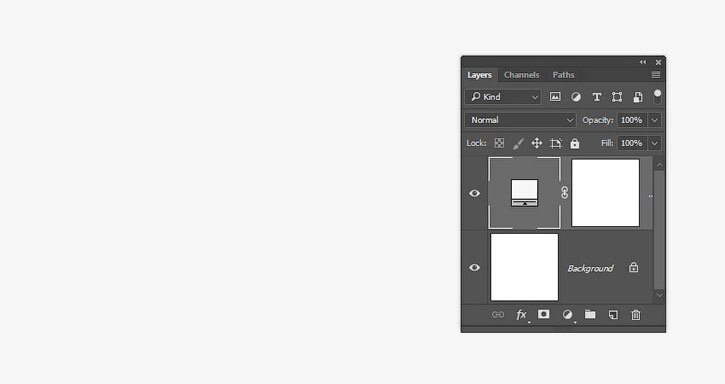The image size is (725, 384).
Task: Create a new group folder
Action: point(590,315)
